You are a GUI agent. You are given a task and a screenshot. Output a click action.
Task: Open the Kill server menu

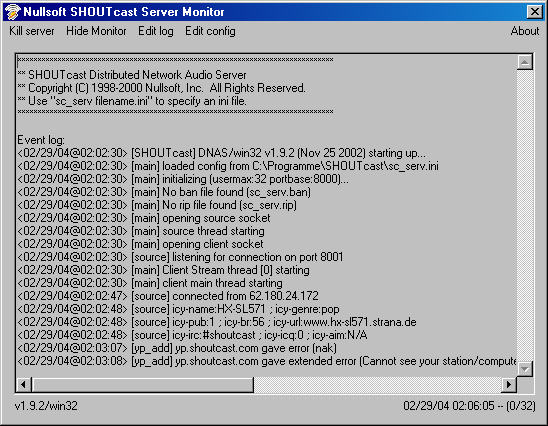(32, 31)
